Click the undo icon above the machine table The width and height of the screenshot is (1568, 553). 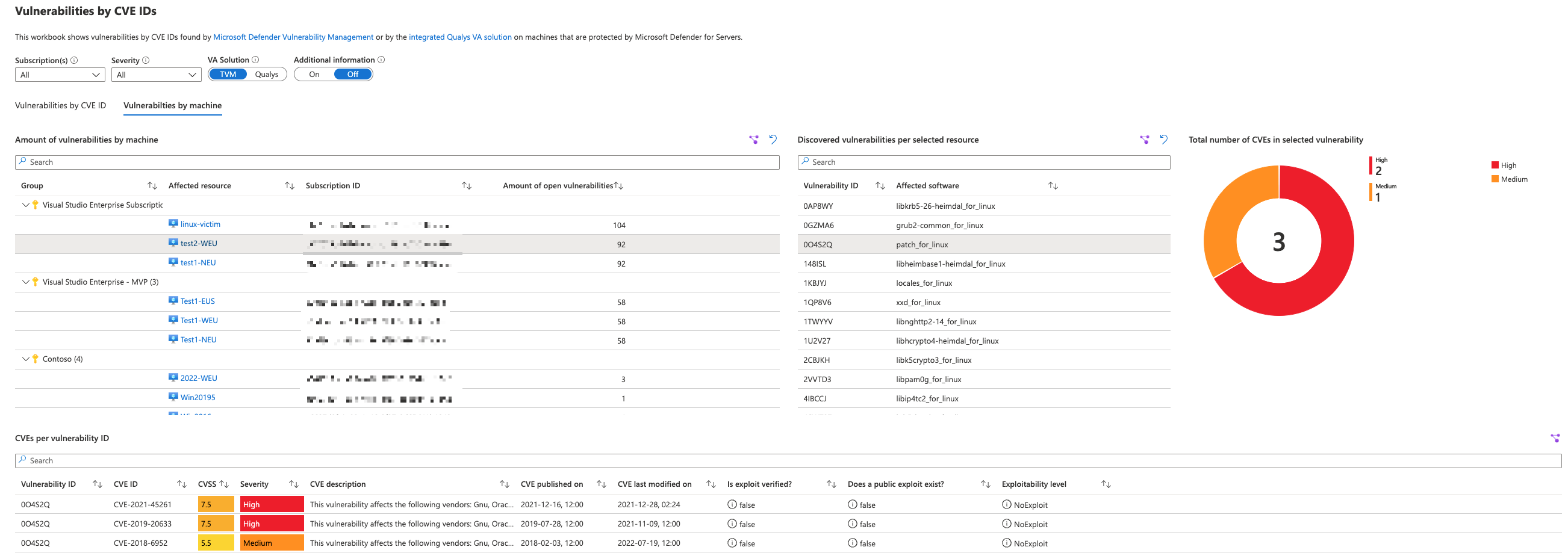(x=773, y=140)
